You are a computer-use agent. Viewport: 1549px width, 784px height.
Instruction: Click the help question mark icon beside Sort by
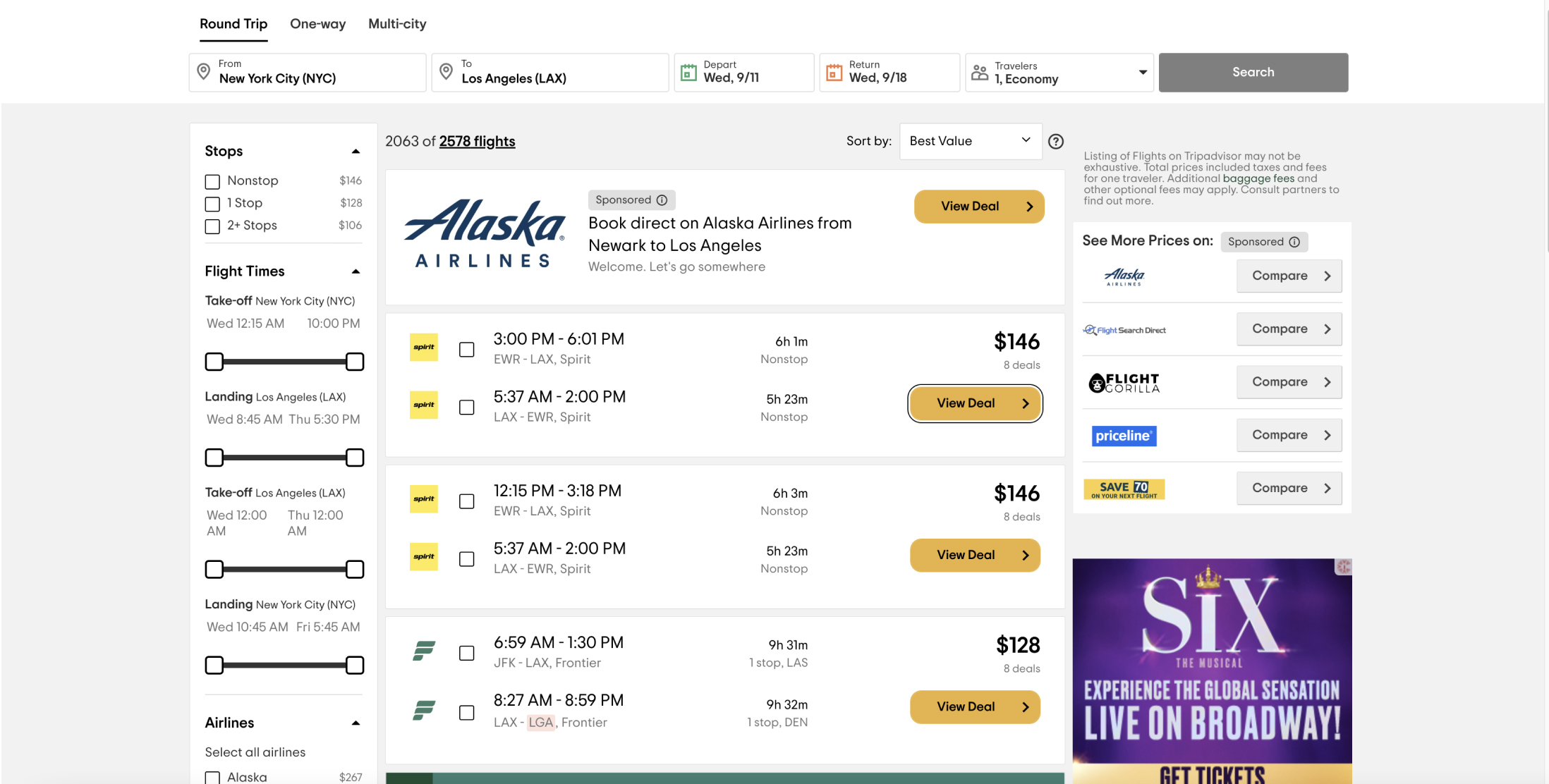point(1055,142)
